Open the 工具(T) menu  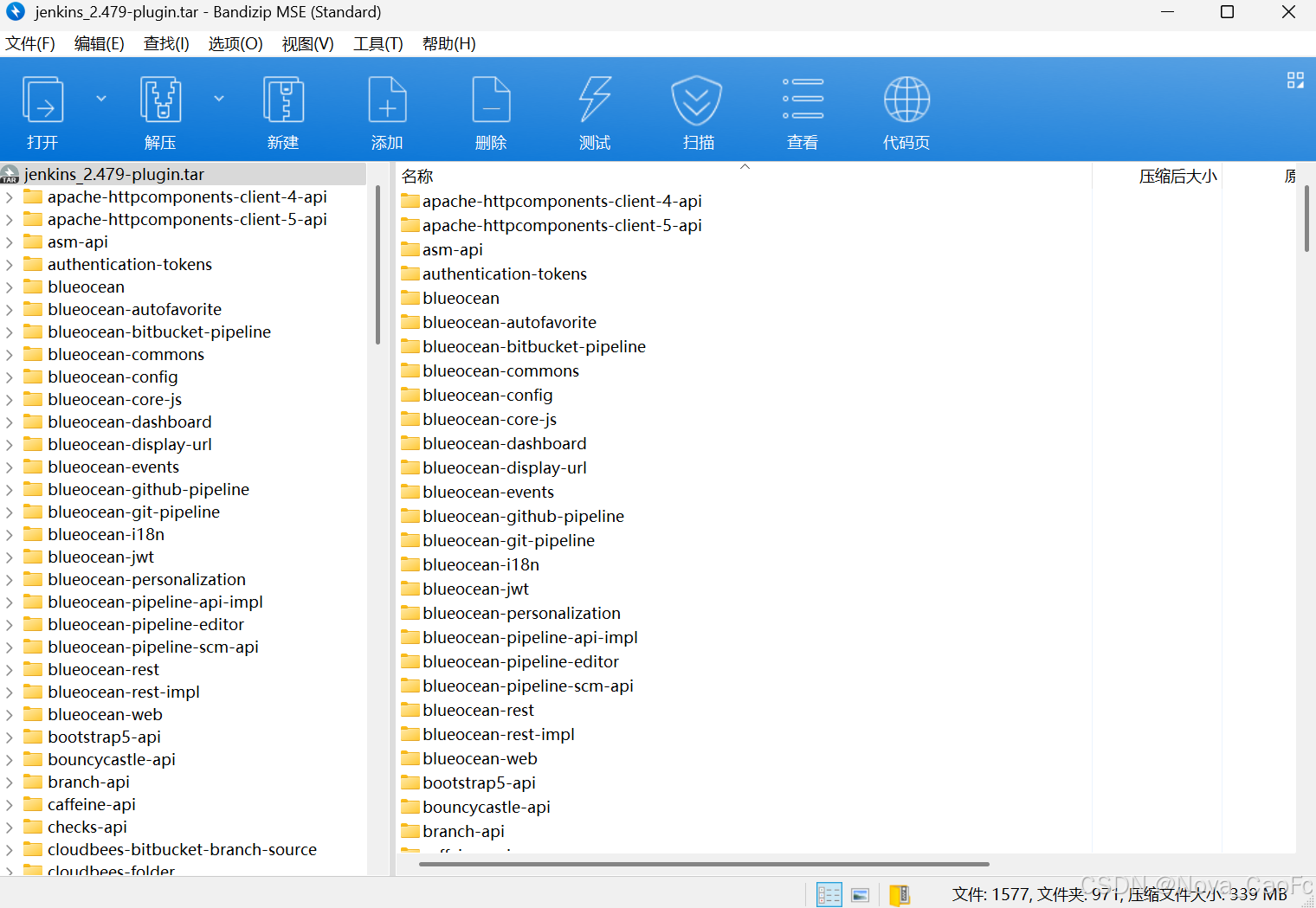coord(378,44)
